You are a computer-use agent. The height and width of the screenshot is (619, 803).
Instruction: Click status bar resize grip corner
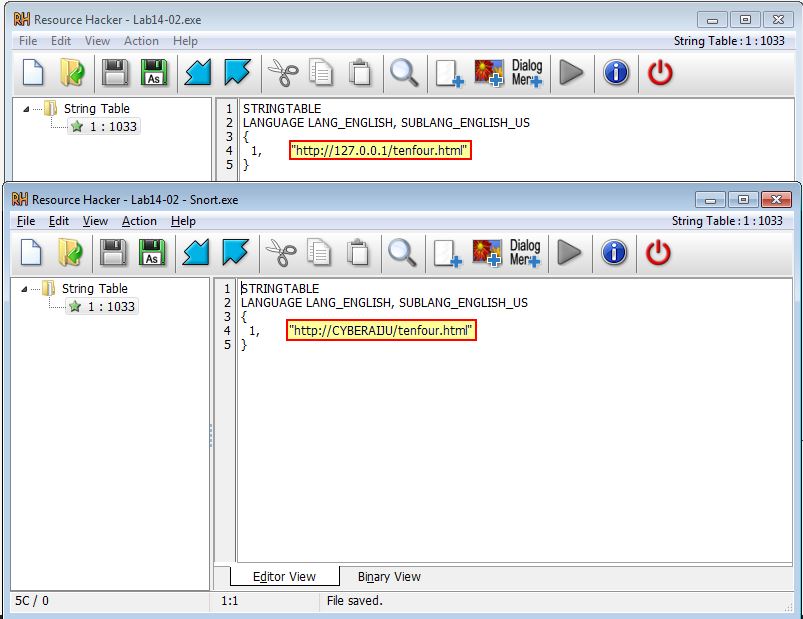788,606
